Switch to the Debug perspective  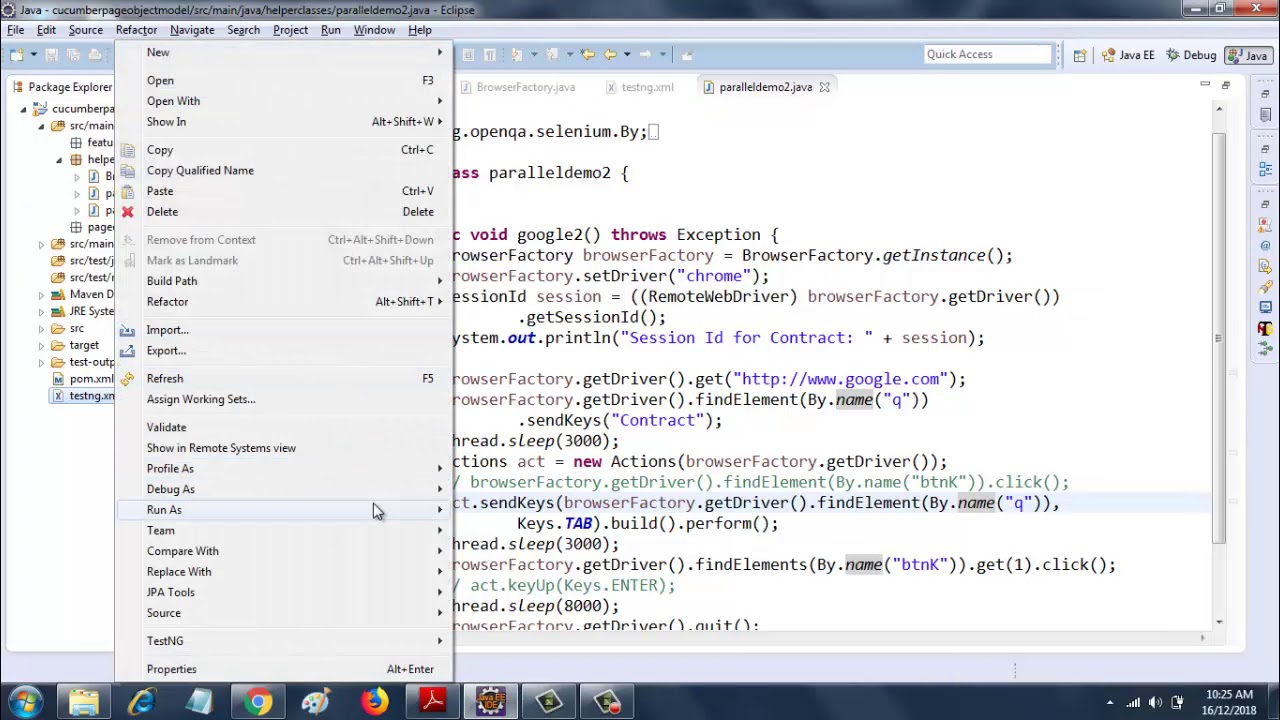1190,55
